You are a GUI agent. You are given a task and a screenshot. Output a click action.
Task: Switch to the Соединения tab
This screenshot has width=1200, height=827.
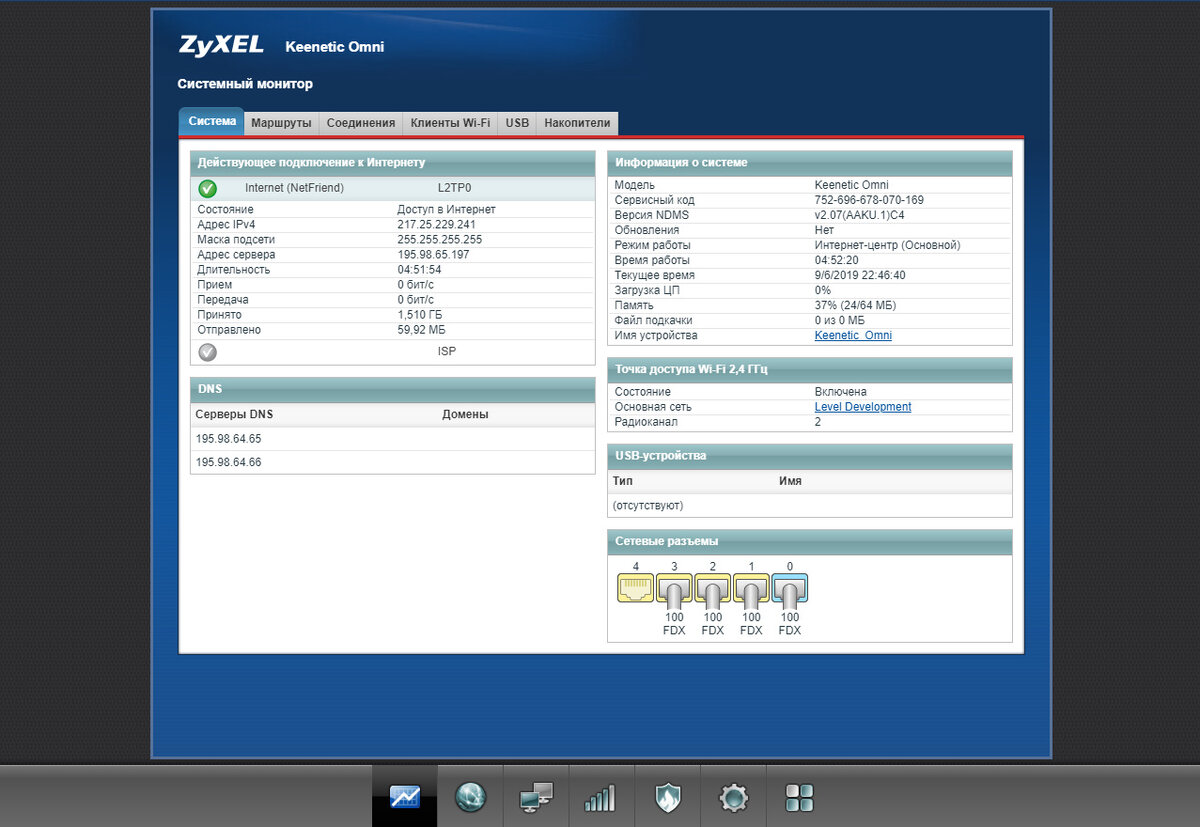[361, 123]
